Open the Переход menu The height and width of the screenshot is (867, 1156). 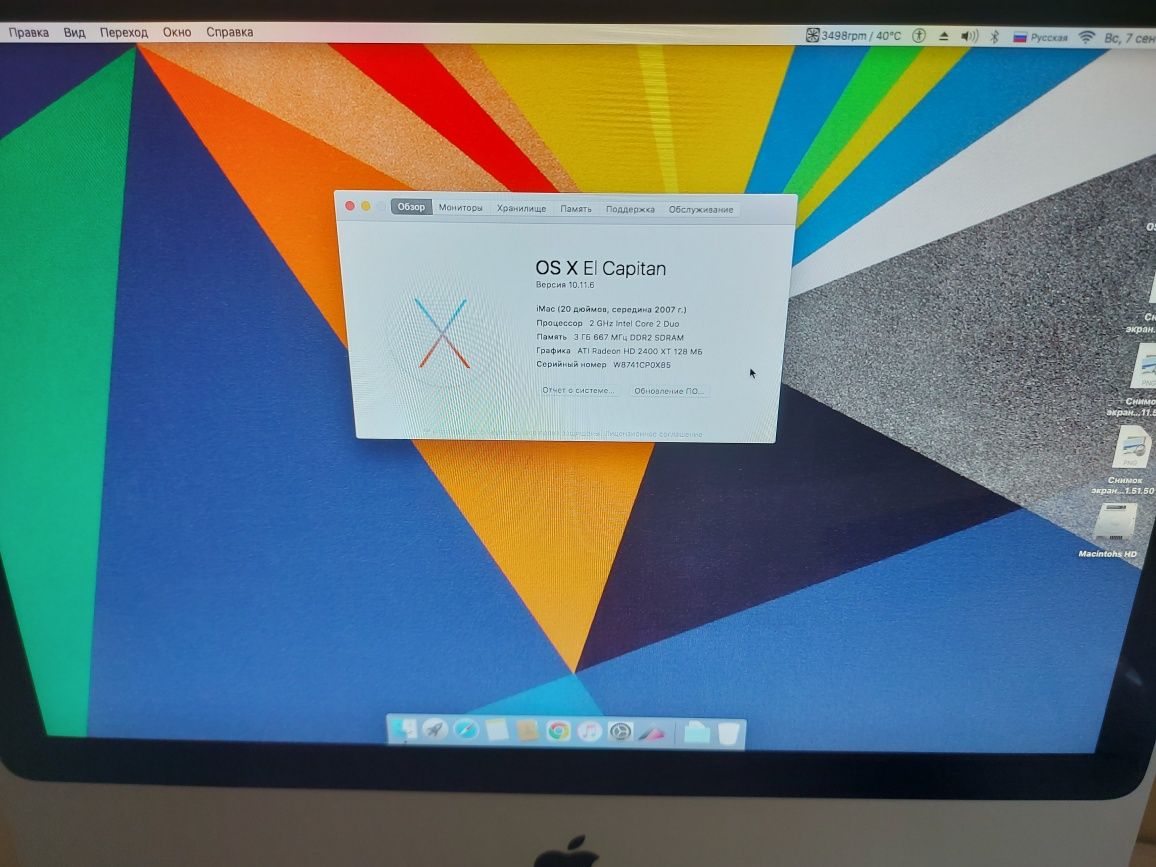[124, 32]
